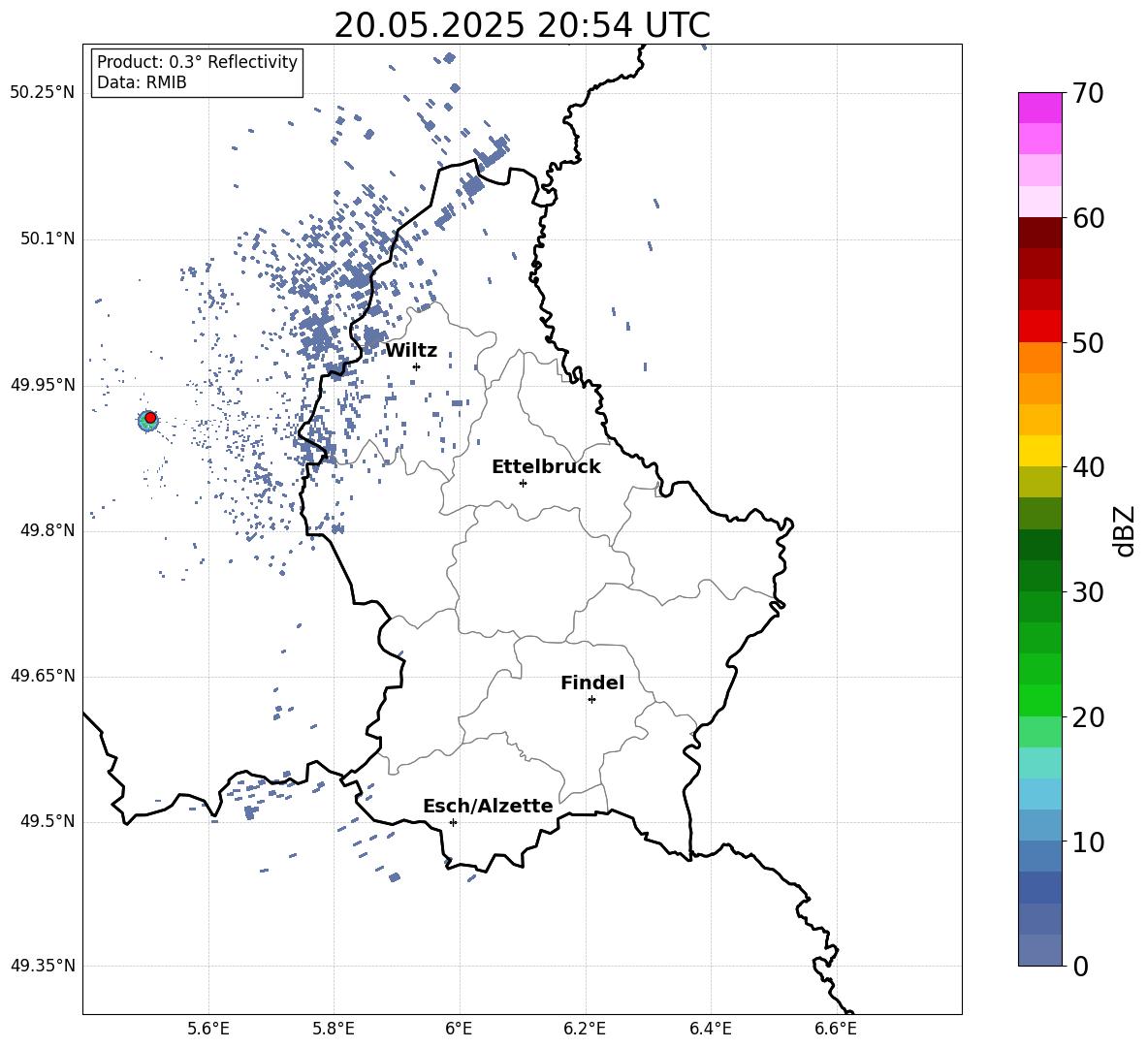Pick the light blue swatch between 10 and 20 dBZ
Screen dimensions: 1148x1048
pyautogui.click(x=1040, y=794)
